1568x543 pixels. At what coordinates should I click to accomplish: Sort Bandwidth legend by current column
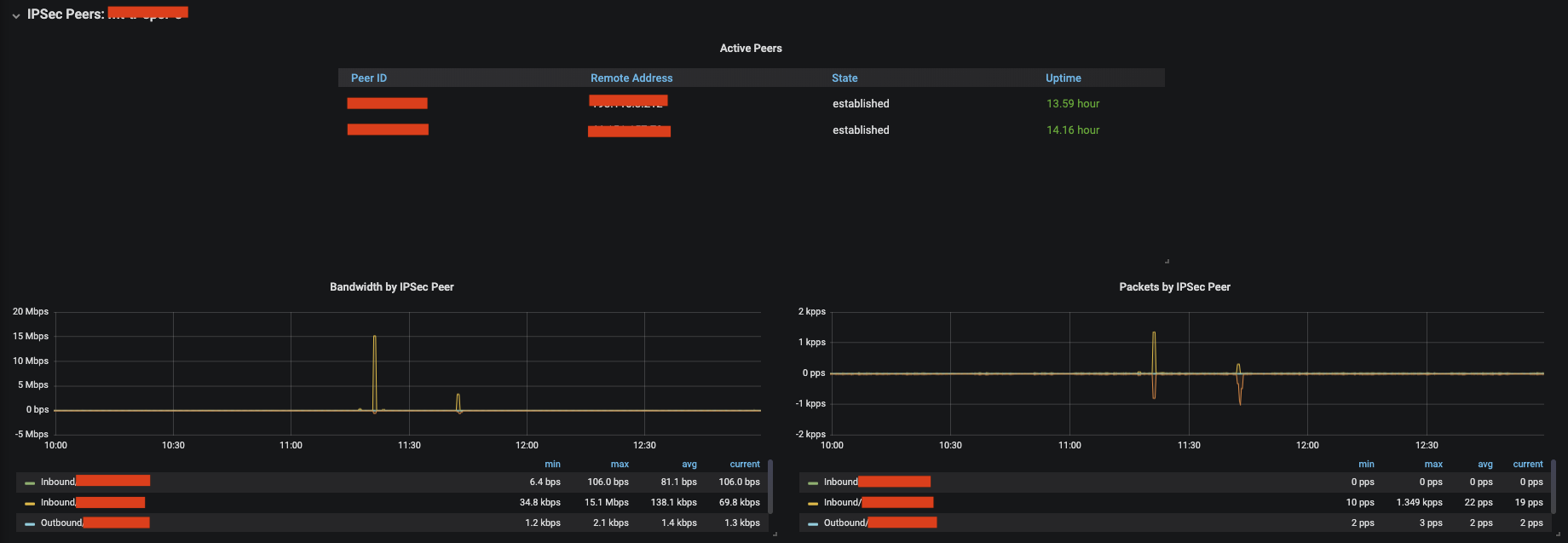click(x=745, y=465)
